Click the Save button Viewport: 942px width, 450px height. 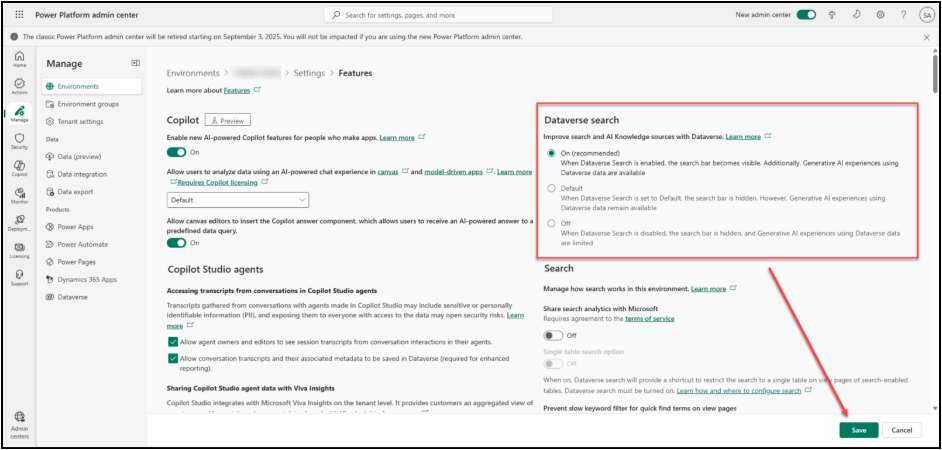pyautogui.click(x=859, y=430)
